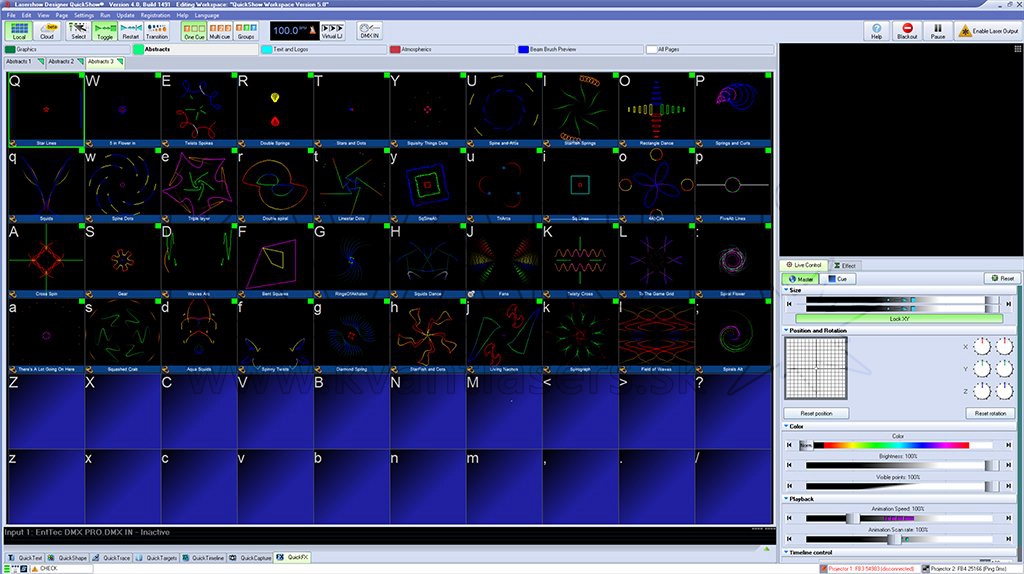Switch live control to Master
The height and width of the screenshot is (574, 1024).
801,279
